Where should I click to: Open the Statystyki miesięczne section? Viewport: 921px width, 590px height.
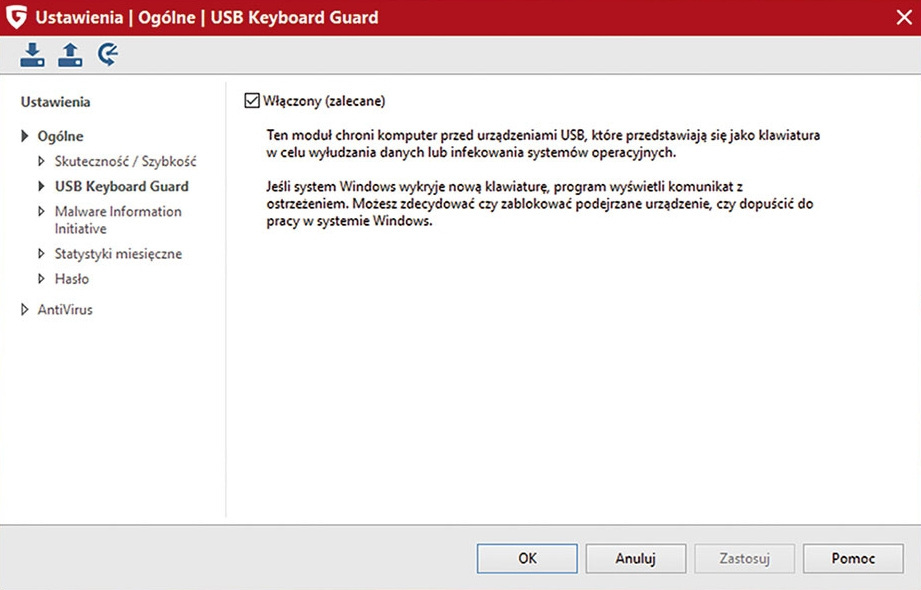tap(118, 254)
